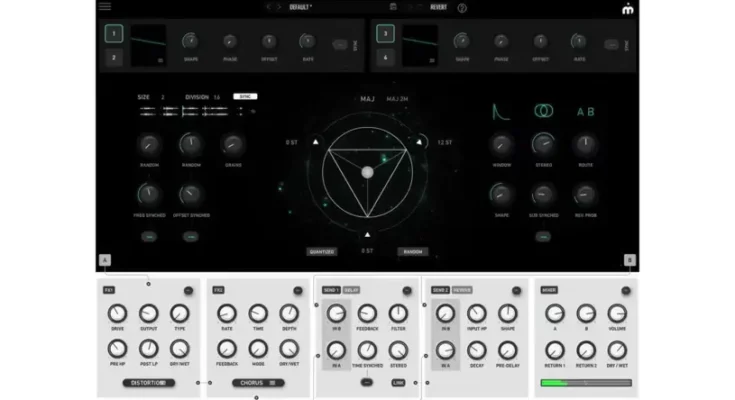Select the window envelope curve icon
735x400 pixels.
pyautogui.click(x=504, y=111)
